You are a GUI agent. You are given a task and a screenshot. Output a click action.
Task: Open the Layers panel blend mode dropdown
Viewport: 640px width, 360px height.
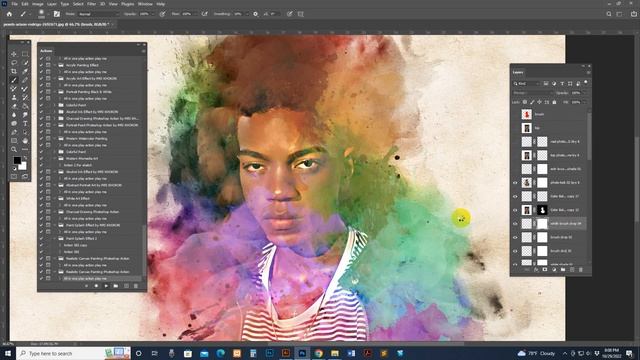[x=533, y=93]
